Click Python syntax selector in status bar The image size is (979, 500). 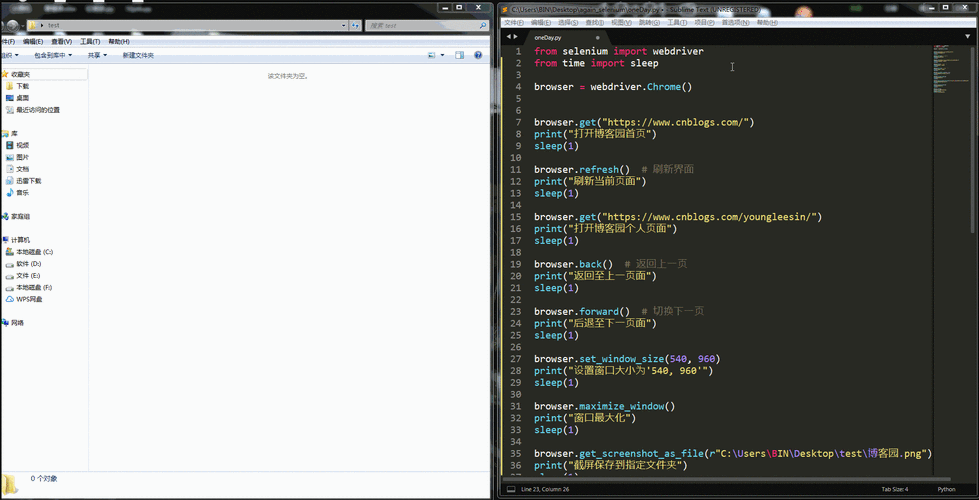click(946, 489)
